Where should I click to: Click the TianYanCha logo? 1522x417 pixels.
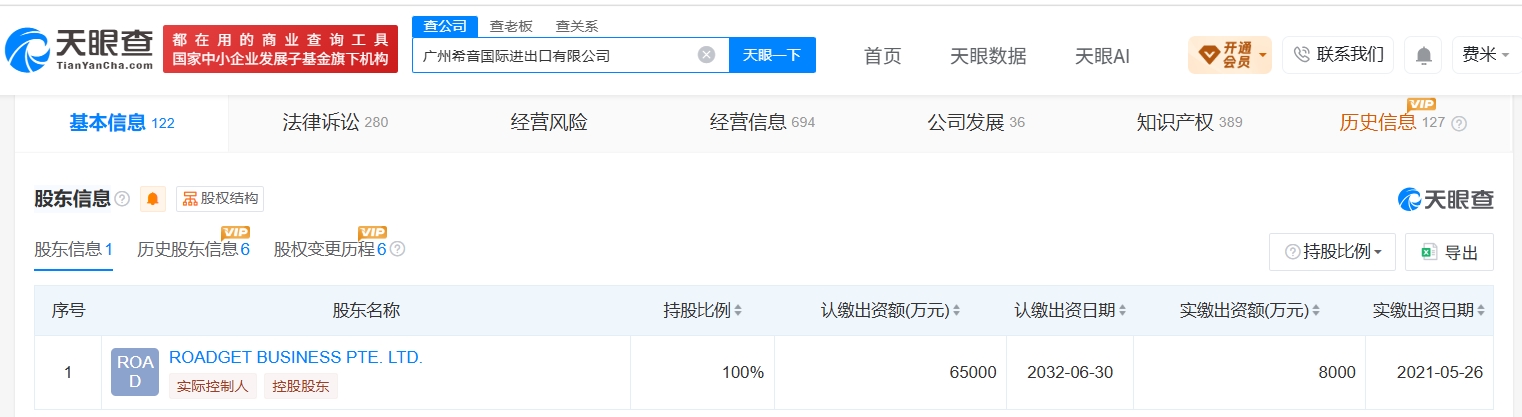[x=79, y=49]
